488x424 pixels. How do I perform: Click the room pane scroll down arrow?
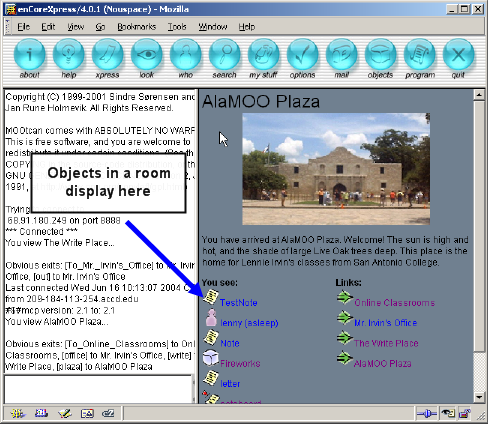(x=479, y=397)
